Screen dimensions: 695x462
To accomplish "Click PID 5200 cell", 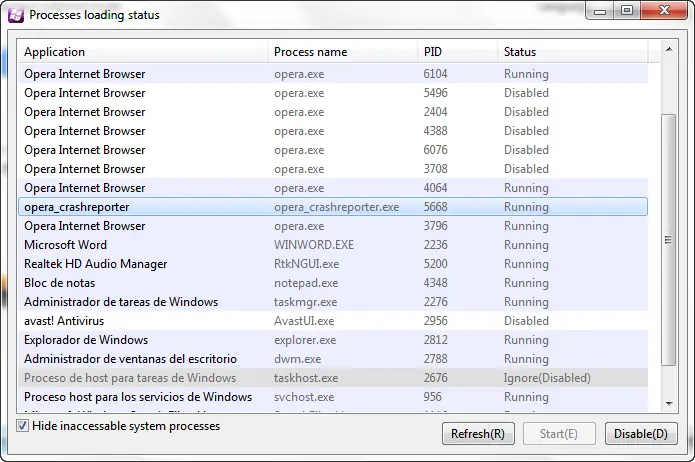I will pyautogui.click(x=435, y=264).
